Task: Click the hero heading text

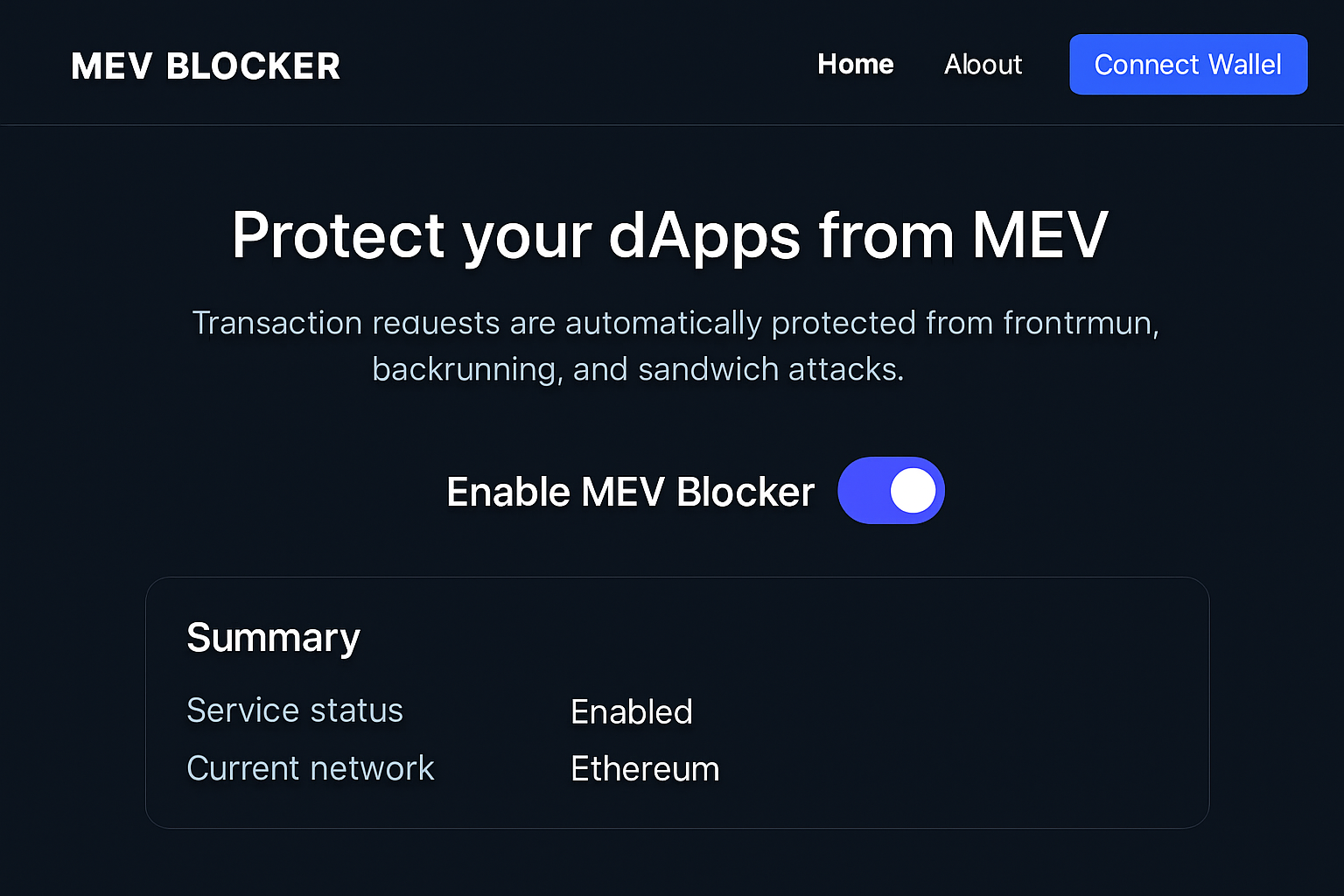Action: click(x=669, y=234)
